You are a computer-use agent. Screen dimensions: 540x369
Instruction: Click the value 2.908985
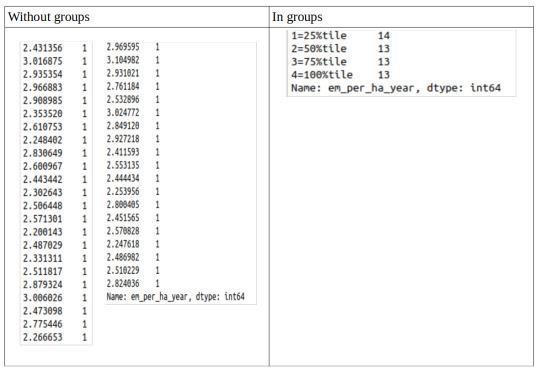click(43, 100)
